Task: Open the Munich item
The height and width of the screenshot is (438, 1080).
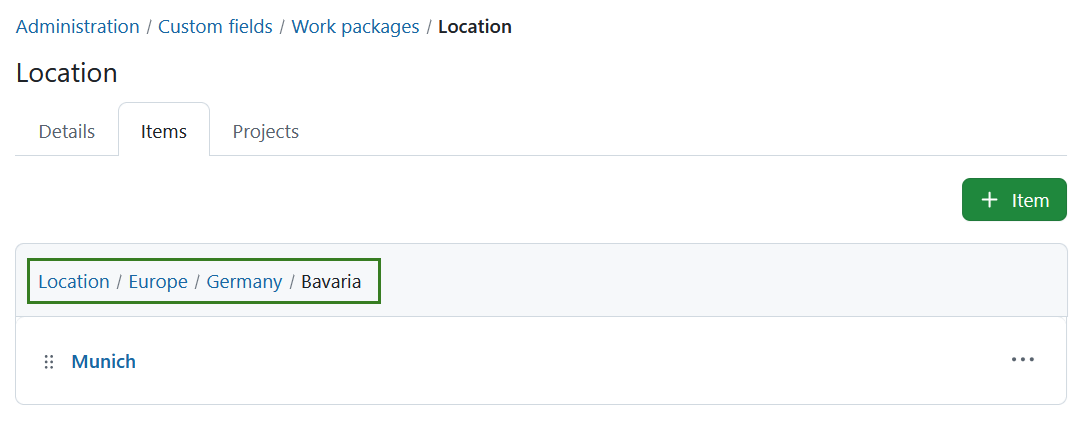Action: [103, 362]
